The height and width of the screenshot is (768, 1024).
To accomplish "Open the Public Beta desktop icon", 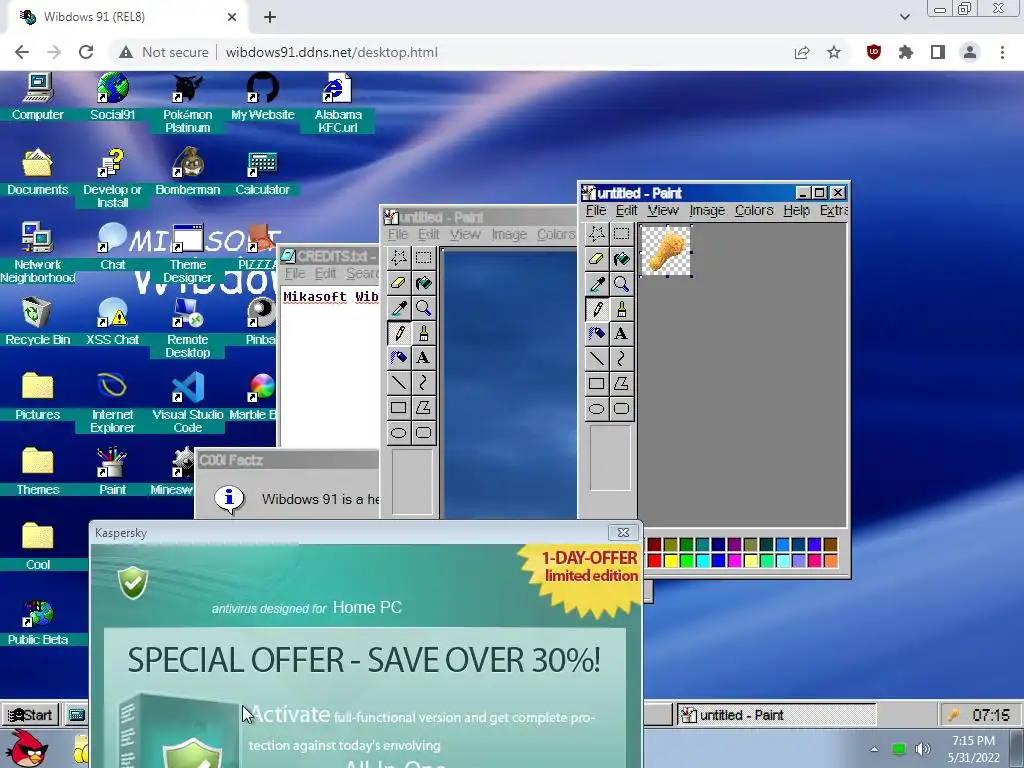I will (x=37, y=622).
